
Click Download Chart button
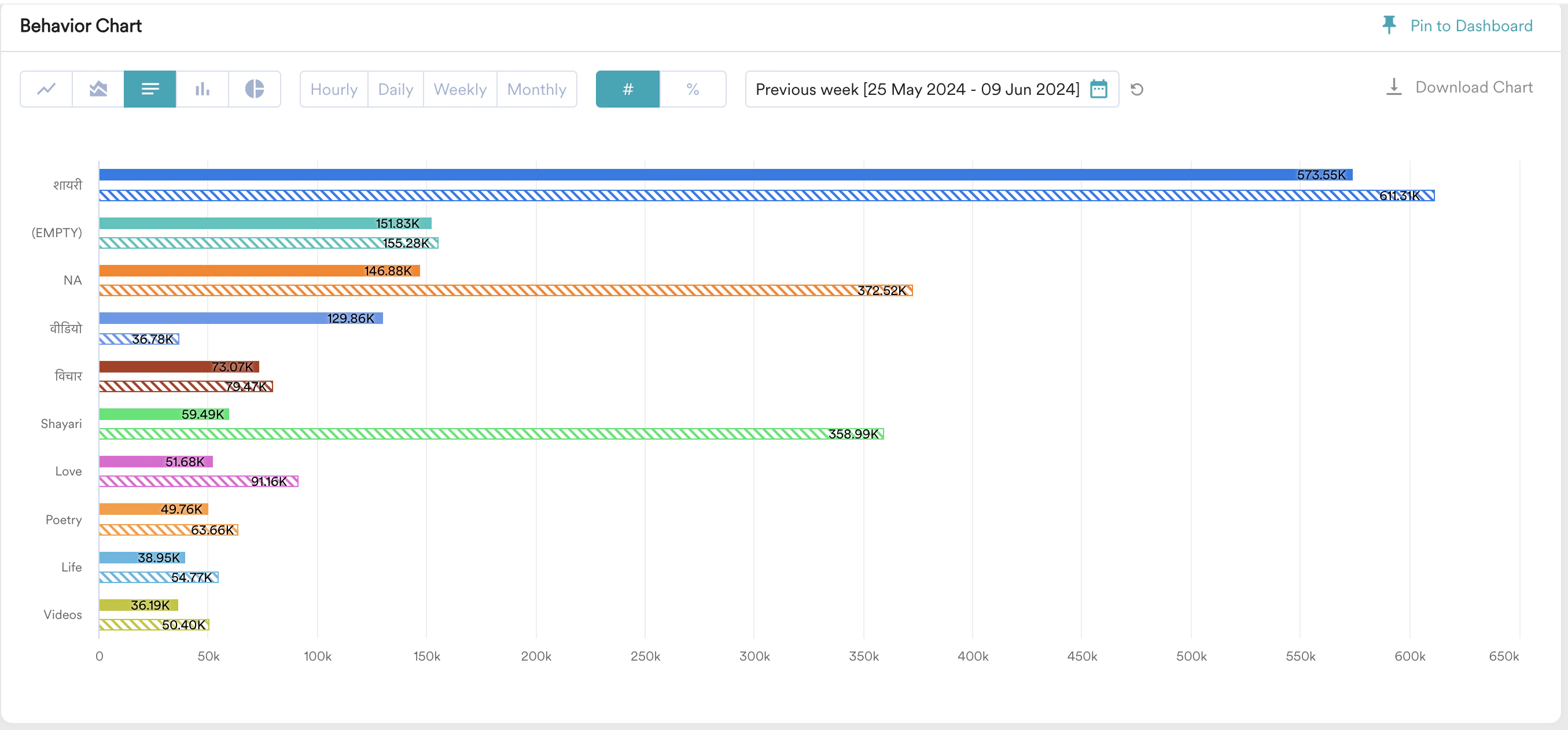1474,87
